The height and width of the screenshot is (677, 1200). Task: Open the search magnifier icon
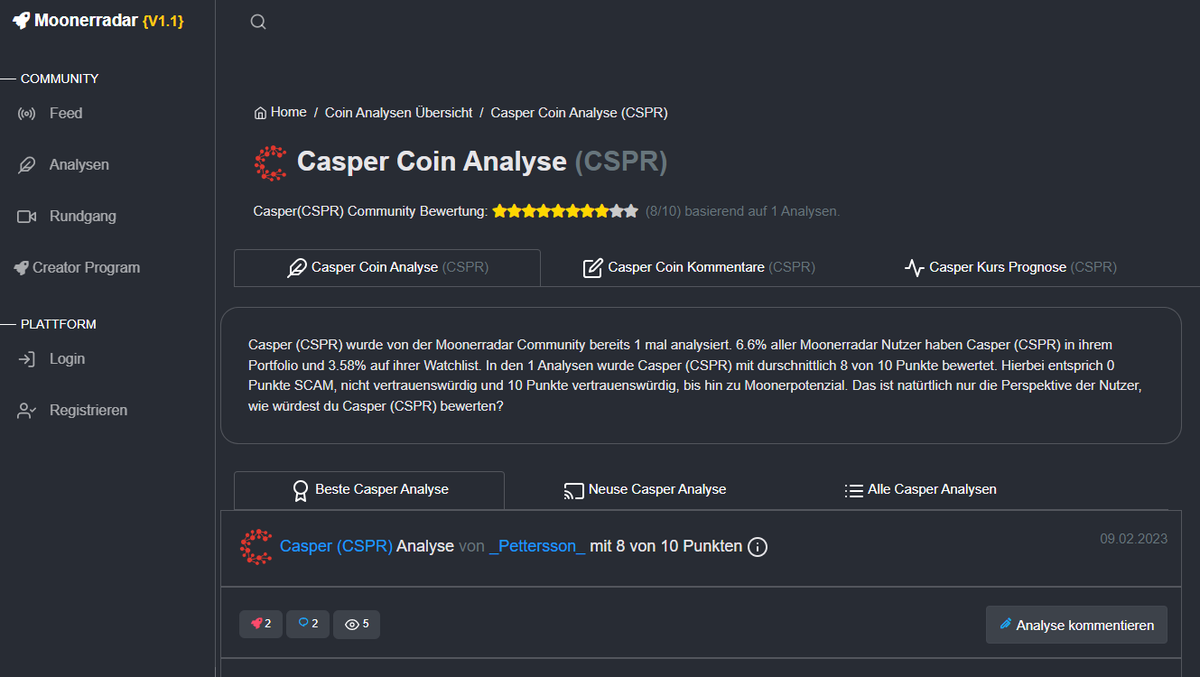click(x=258, y=22)
